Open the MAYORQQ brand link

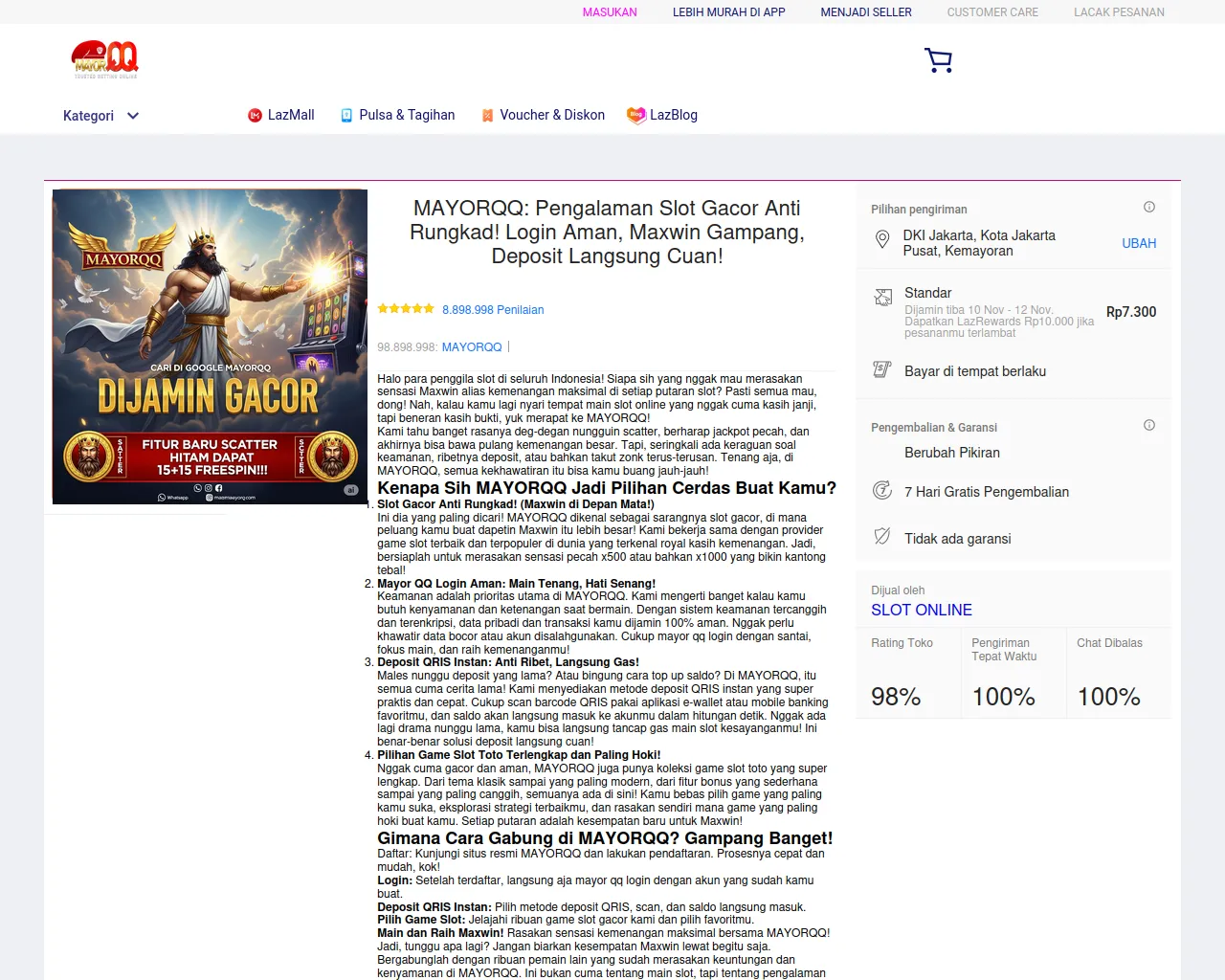472,347
